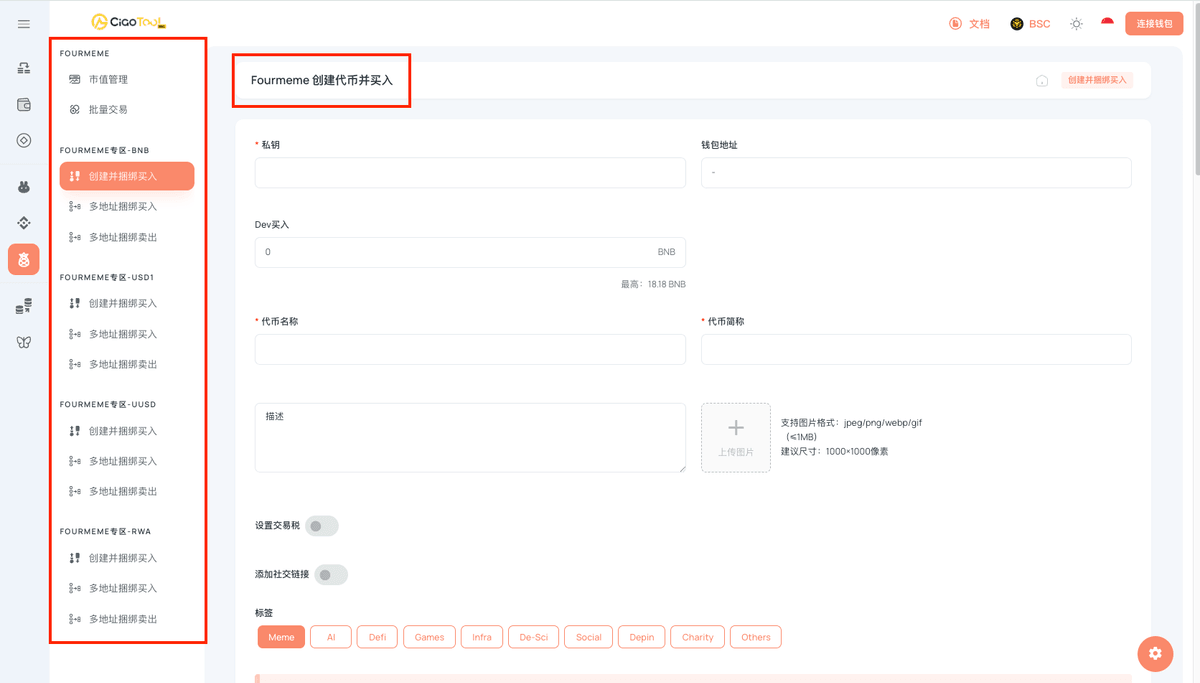Focus the 描述 description textarea
Image resolution: width=1200 pixels, height=683 pixels.
click(x=470, y=438)
